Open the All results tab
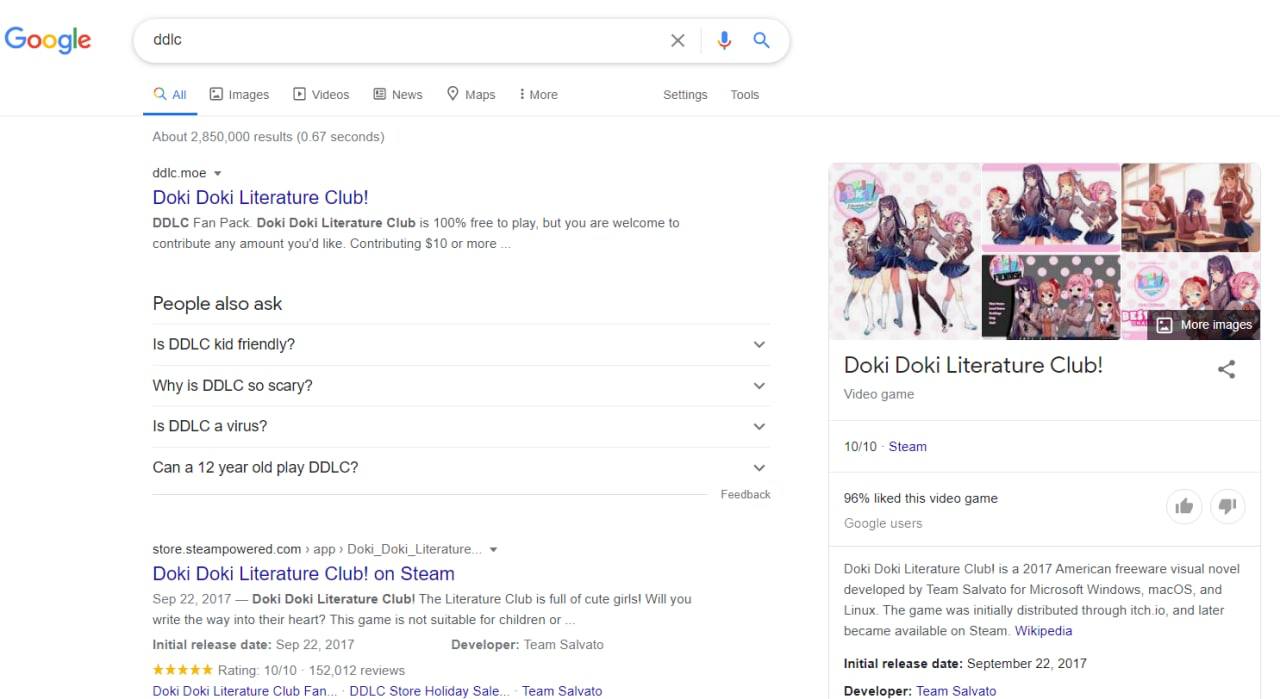Viewport: 1280px width, 699px height. (x=170, y=94)
